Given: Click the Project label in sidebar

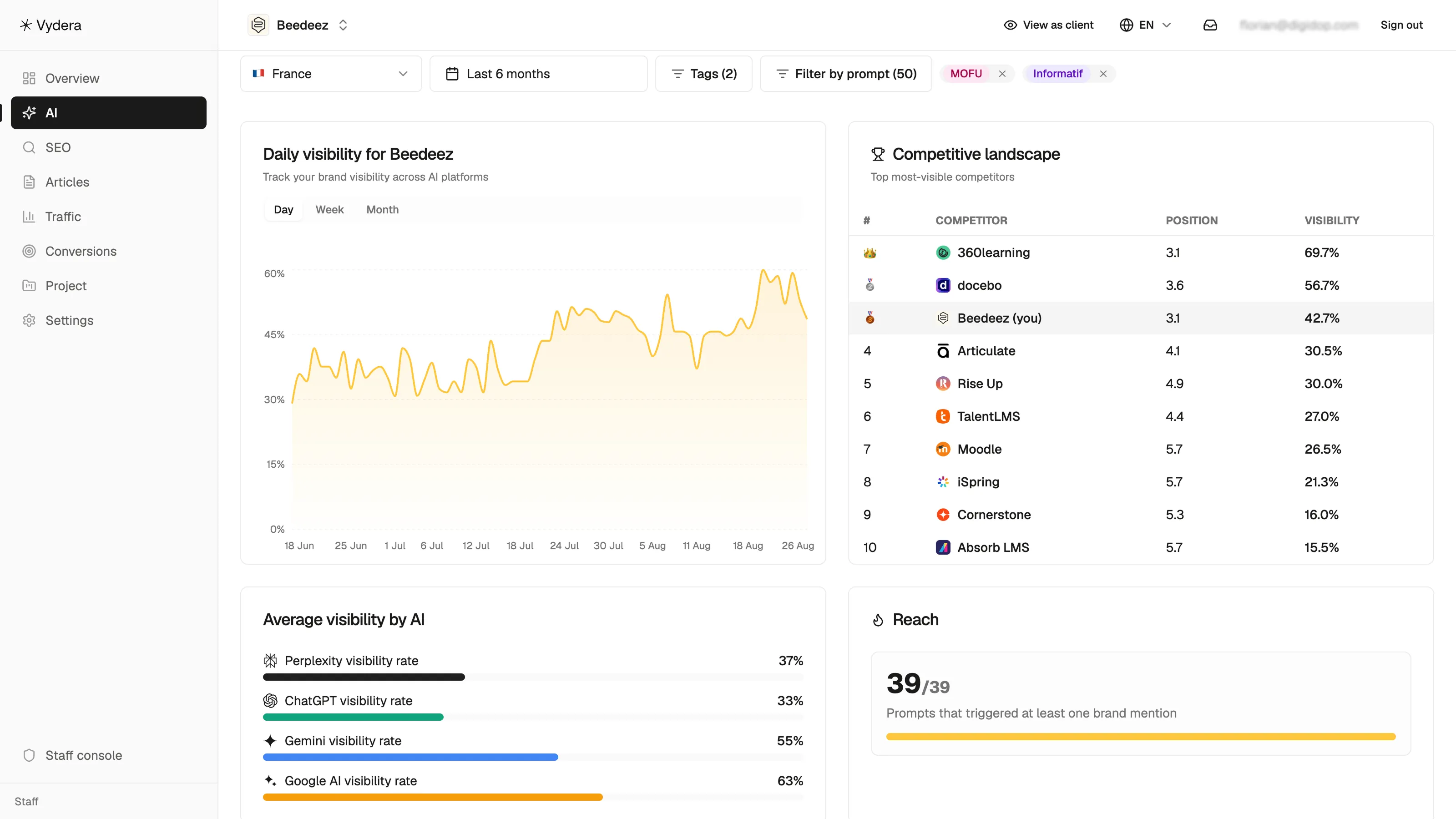Looking at the screenshot, I should click(66, 285).
